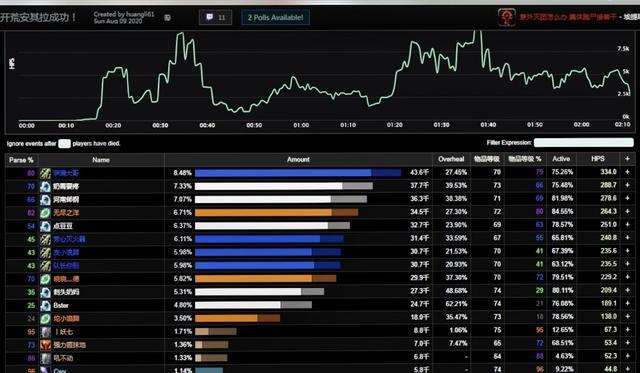Click the white healing bar in the 7.33% row
Image resolution: width=640 pixels, height=373 pixels.
(284, 186)
